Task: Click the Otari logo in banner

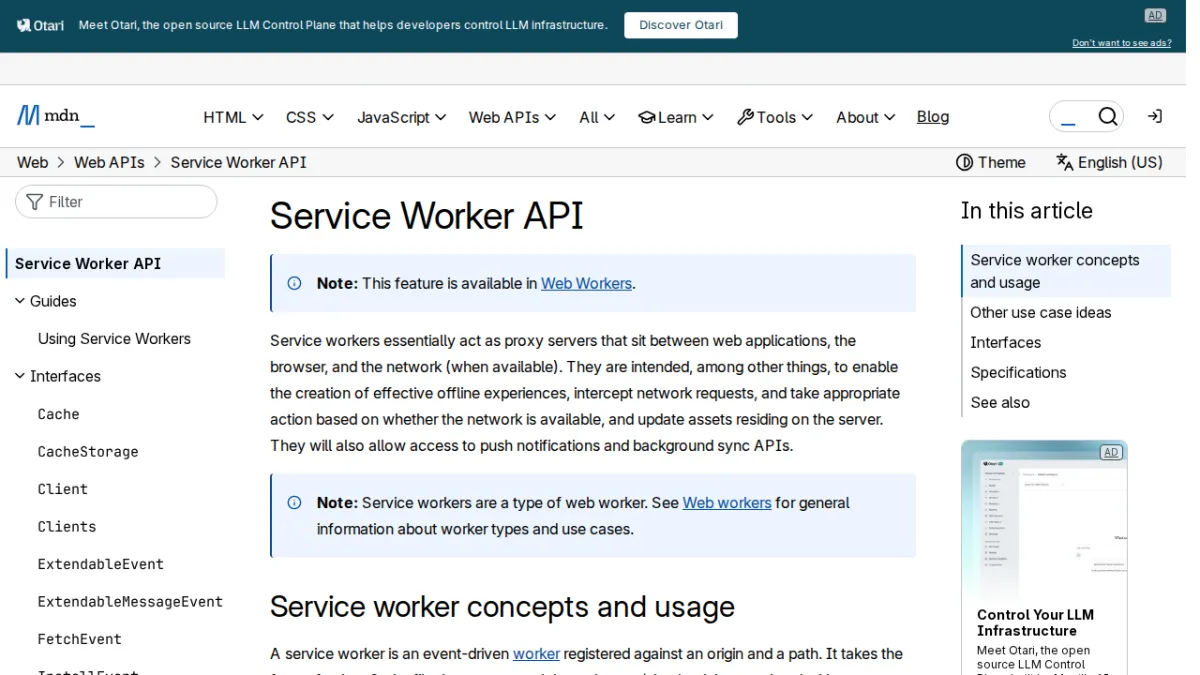Action: coord(41,25)
